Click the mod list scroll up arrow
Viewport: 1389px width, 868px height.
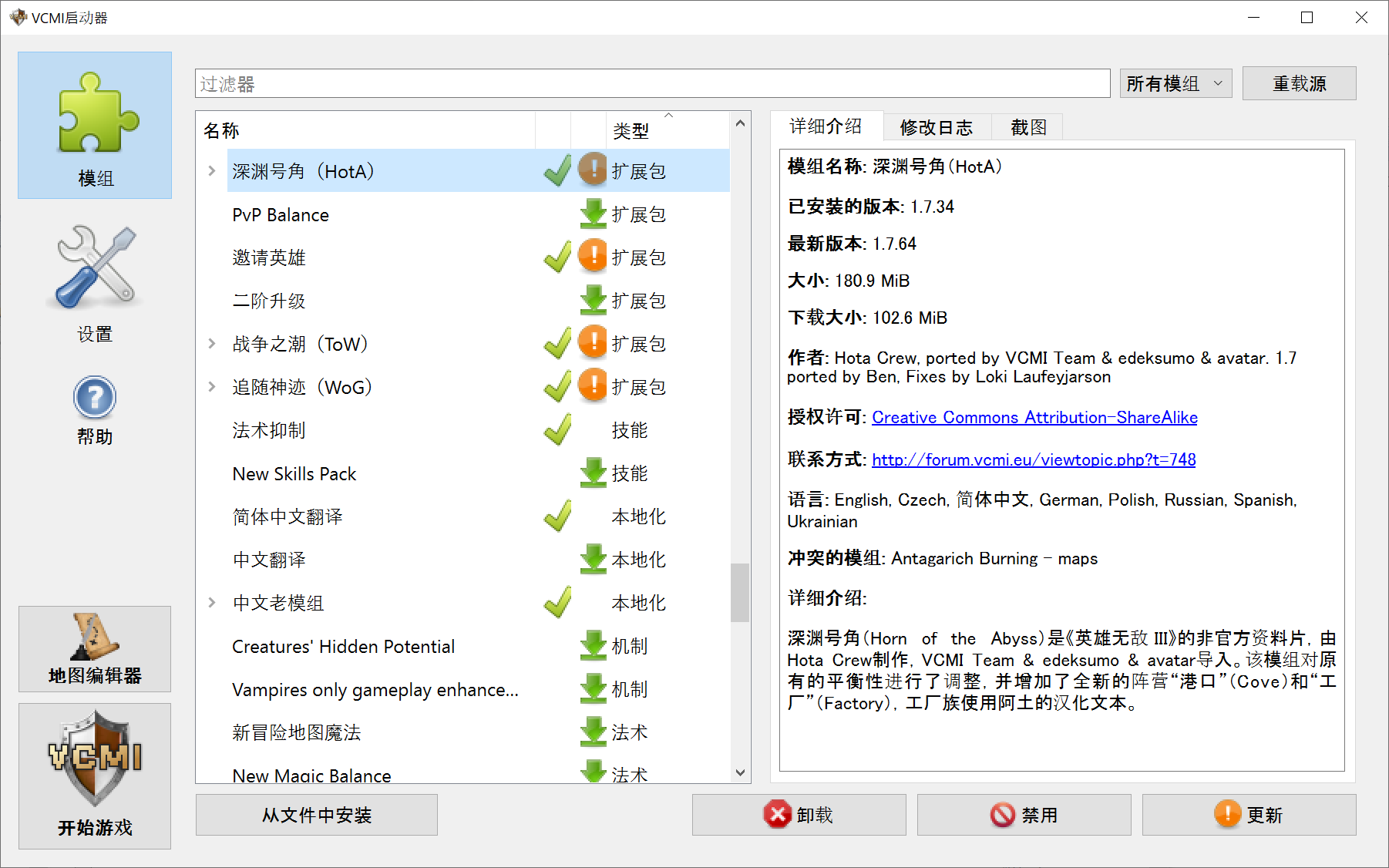[740, 123]
